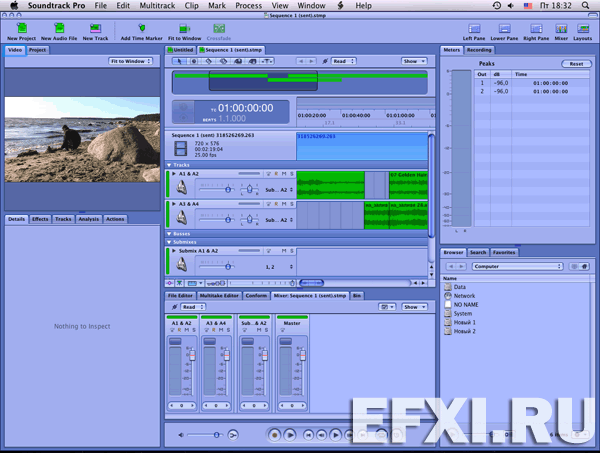Image resolution: width=600 pixels, height=453 pixels.
Task: Click the instrument icon of track A3 & A4
Action: pos(182,218)
